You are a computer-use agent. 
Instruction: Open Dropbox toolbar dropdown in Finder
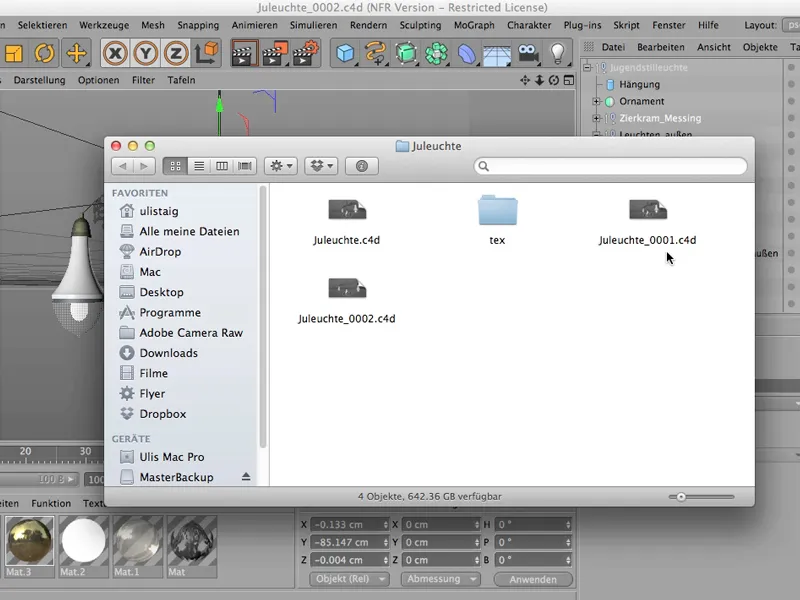point(321,166)
